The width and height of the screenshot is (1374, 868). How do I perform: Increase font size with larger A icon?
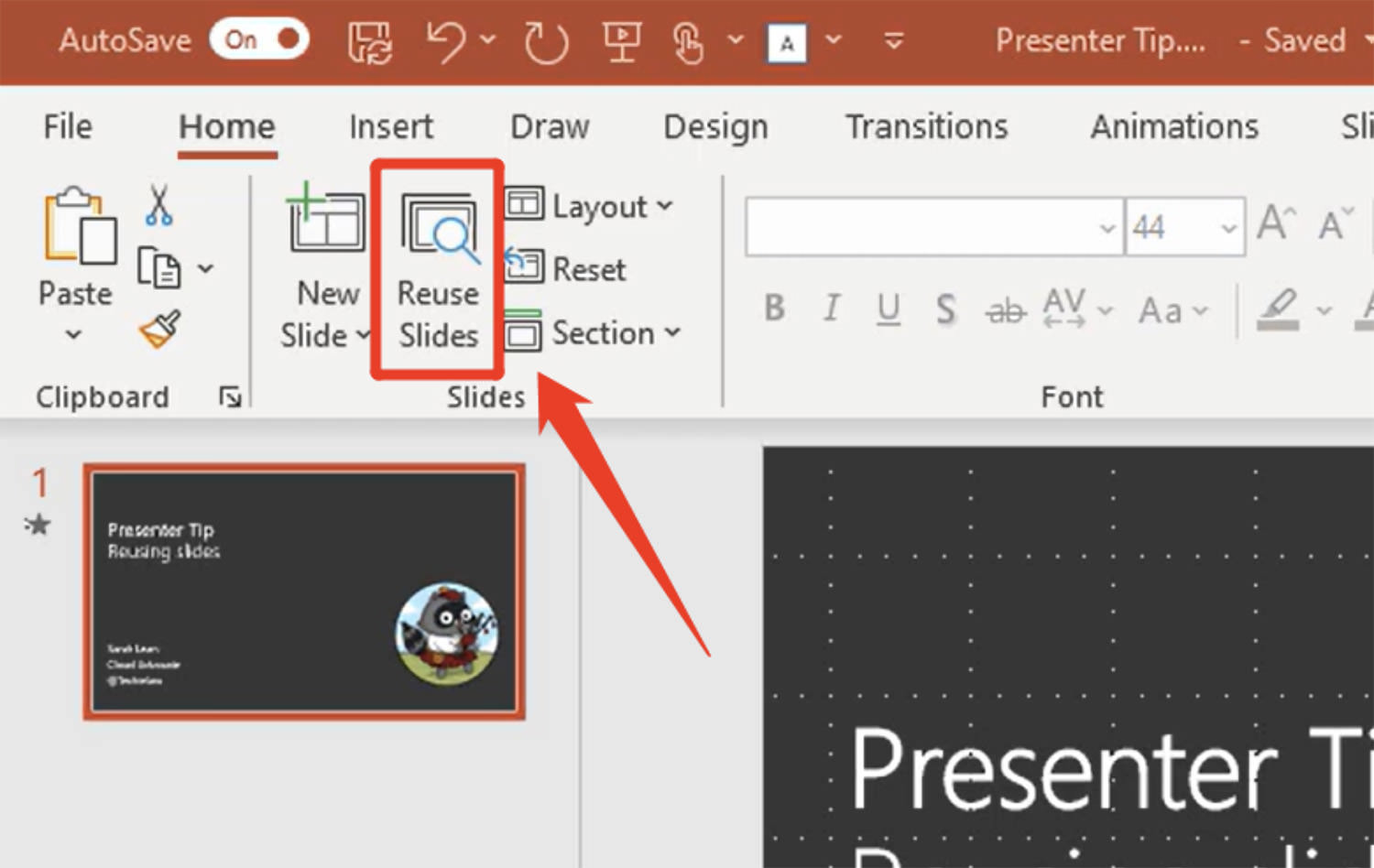pos(1276,222)
